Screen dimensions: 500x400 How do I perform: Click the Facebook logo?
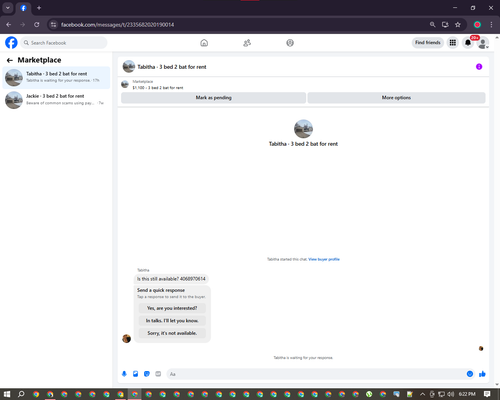[x=11, y=43]
